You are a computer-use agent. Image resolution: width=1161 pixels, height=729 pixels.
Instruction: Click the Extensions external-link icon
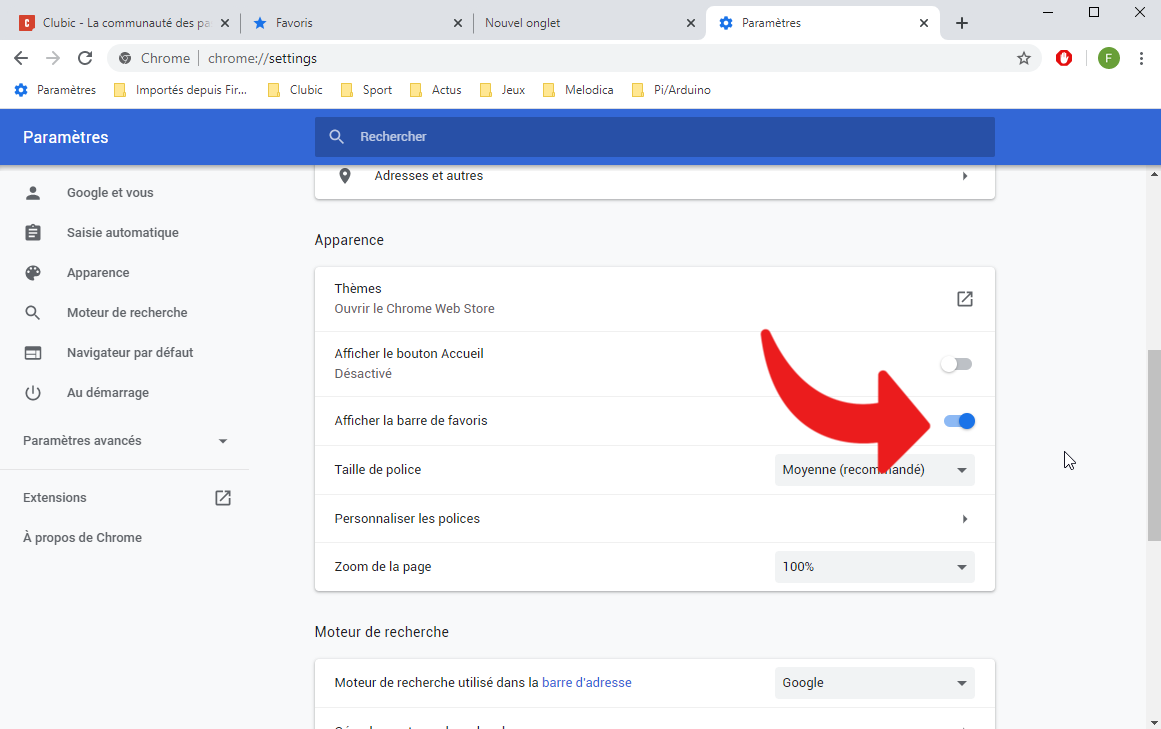pos(223,497)
